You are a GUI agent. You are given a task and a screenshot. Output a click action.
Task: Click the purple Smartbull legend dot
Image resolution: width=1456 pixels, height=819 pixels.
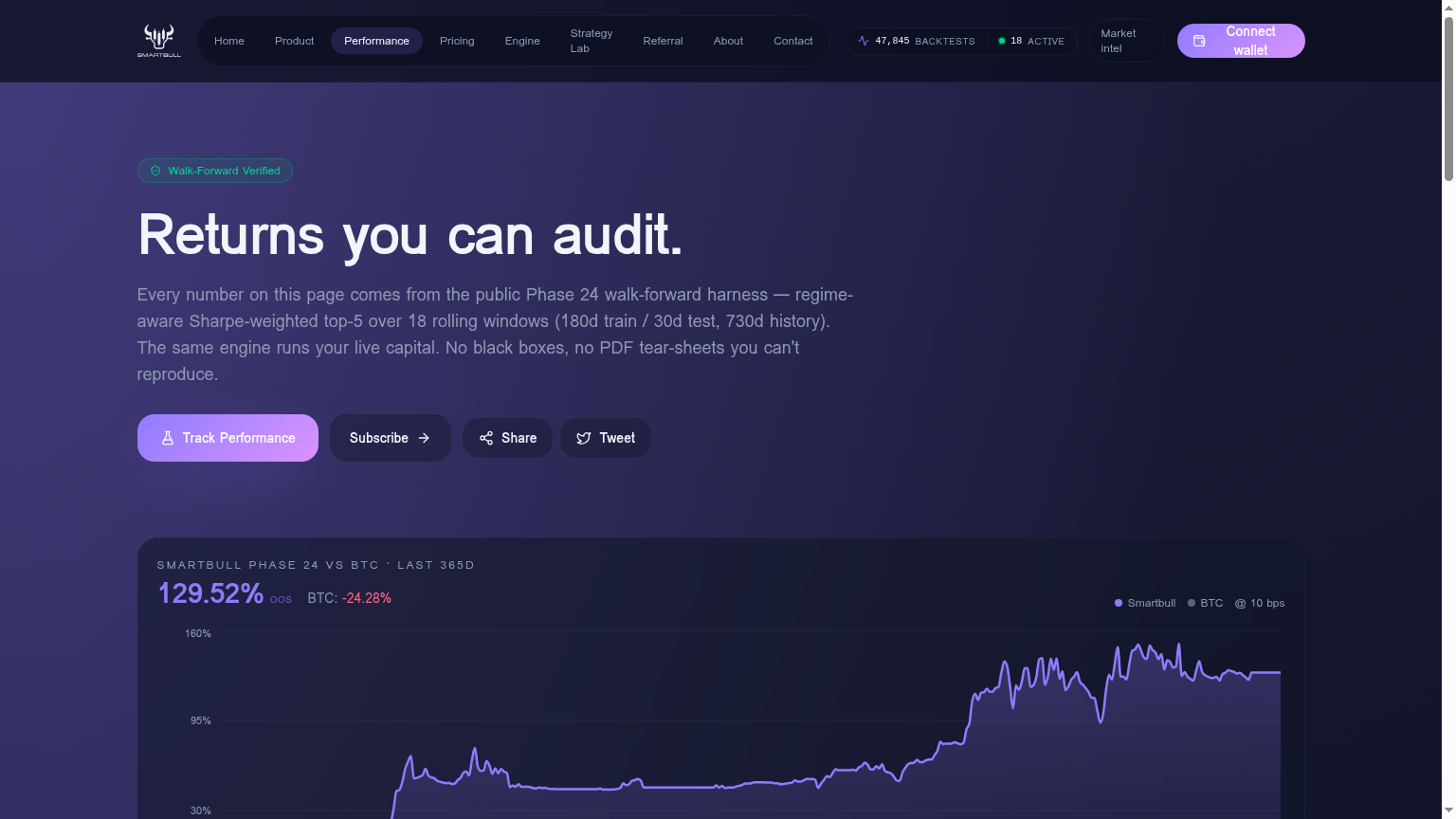click(x=1119, y=603)
